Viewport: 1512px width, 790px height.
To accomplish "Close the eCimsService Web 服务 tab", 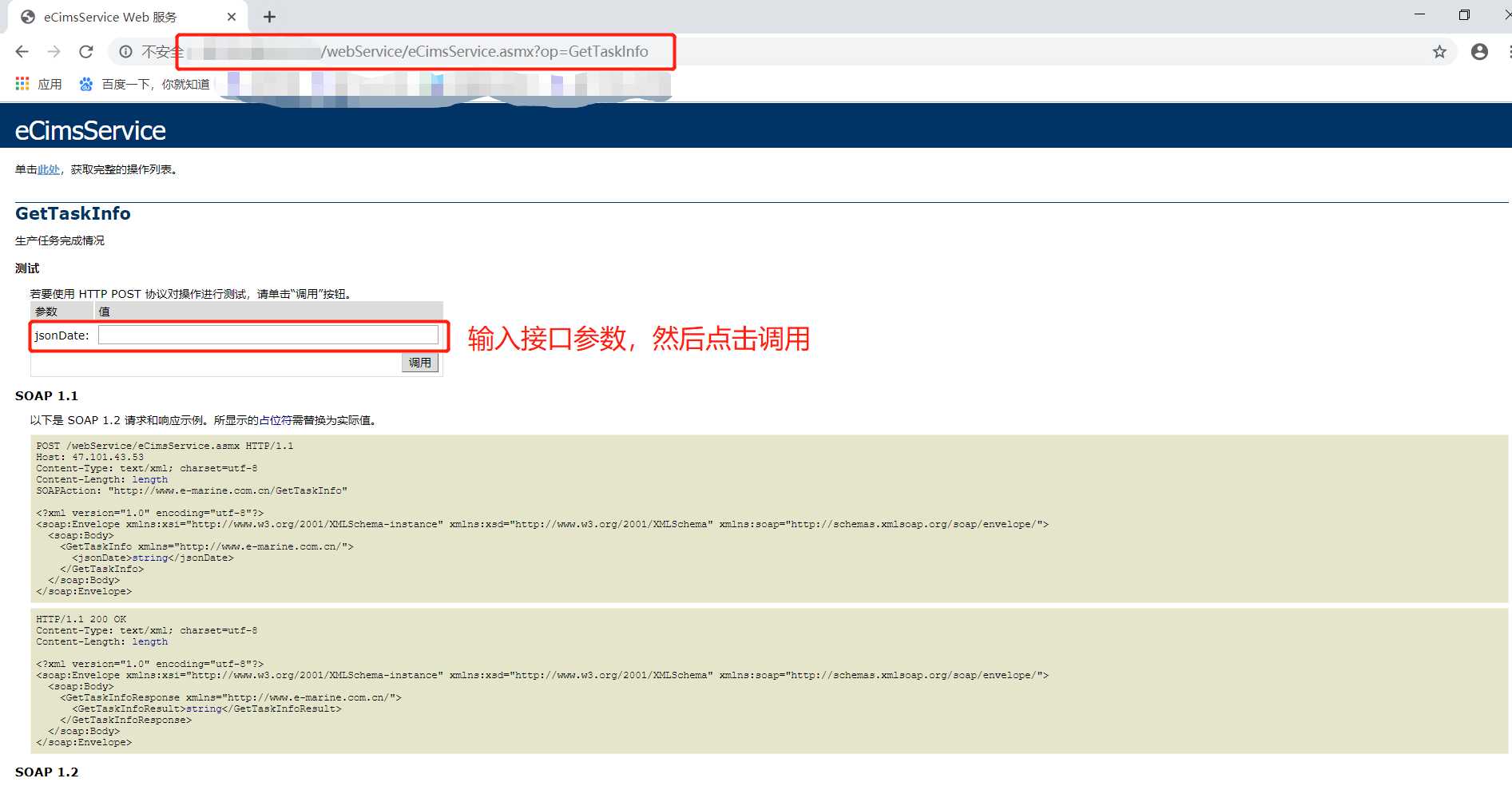I will [x=232, y=17].
